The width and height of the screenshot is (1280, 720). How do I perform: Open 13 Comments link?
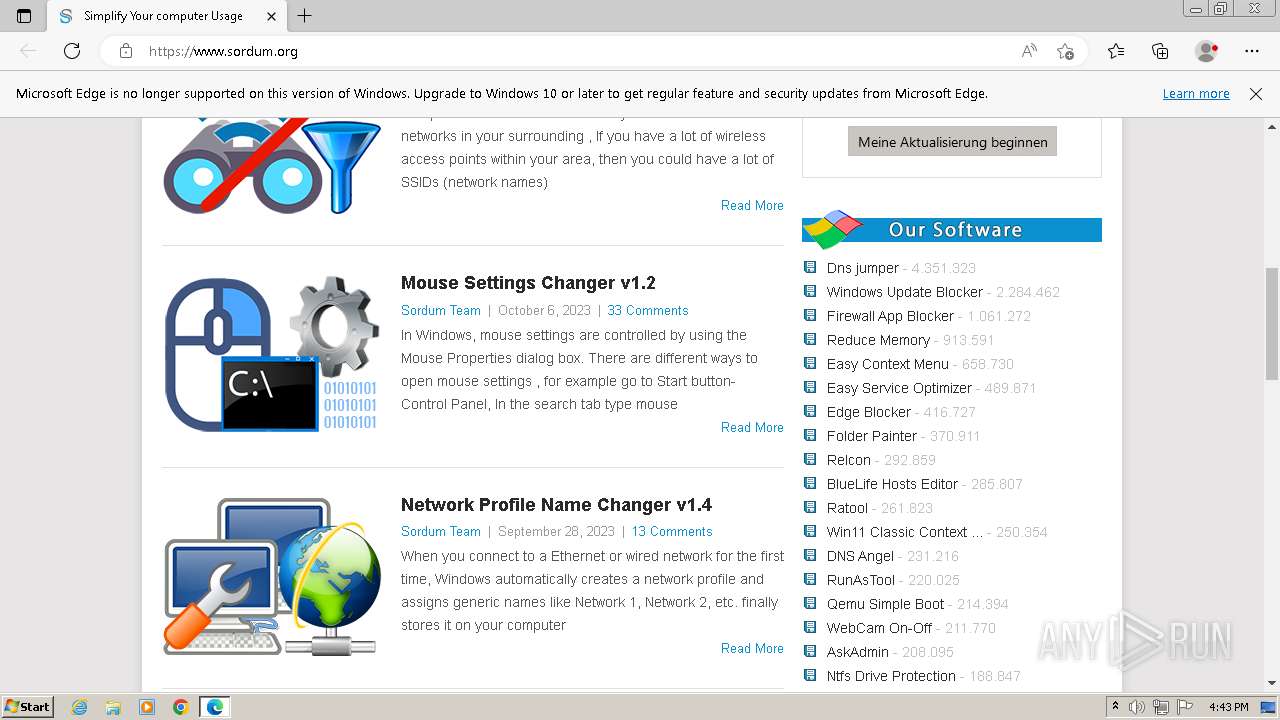[x=672, y=531]
